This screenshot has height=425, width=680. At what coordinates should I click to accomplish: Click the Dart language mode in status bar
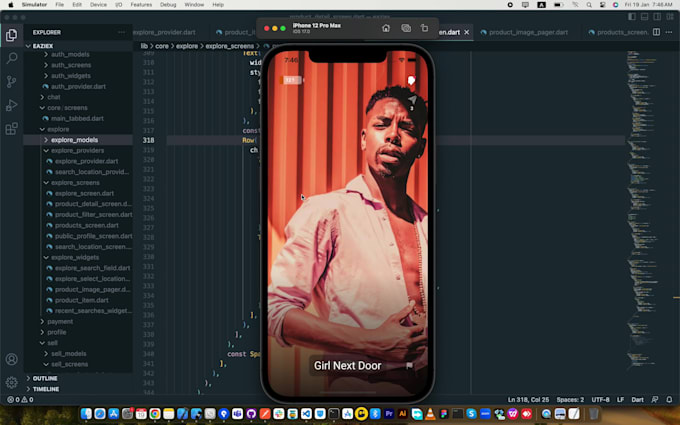coord(635,399)
